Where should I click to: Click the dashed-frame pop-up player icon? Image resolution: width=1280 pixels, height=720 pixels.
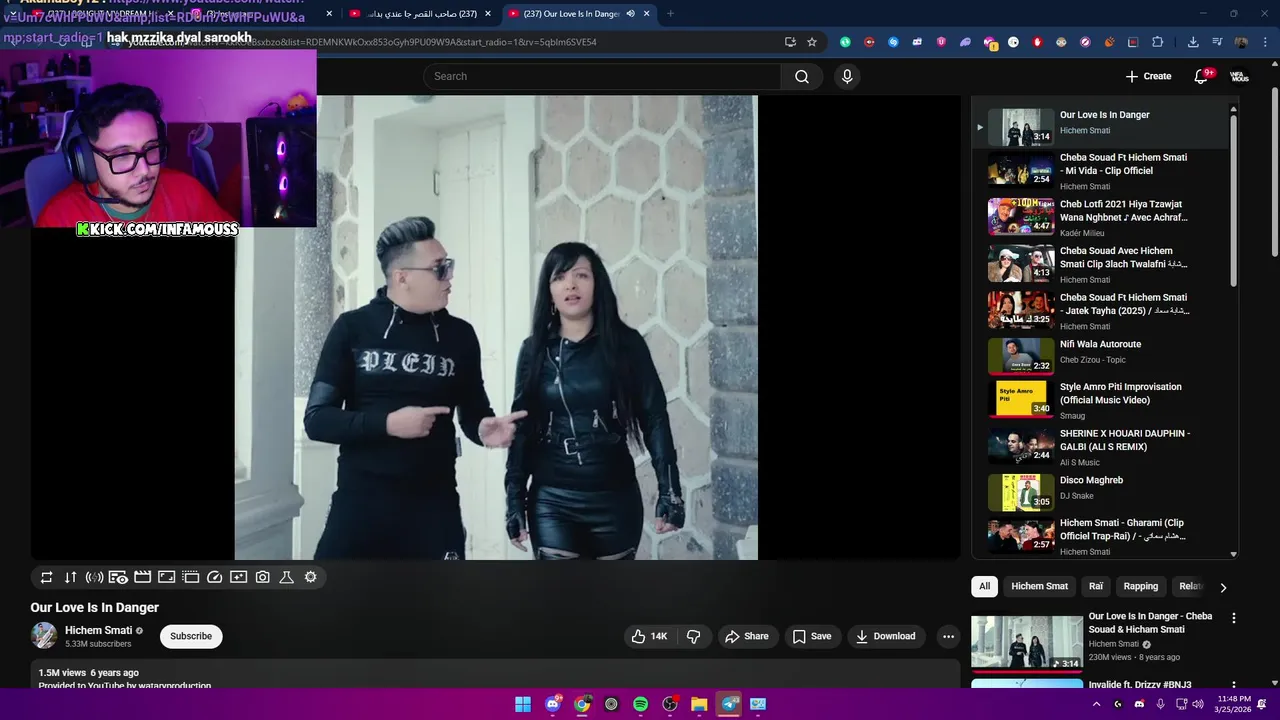click(191, 577)
